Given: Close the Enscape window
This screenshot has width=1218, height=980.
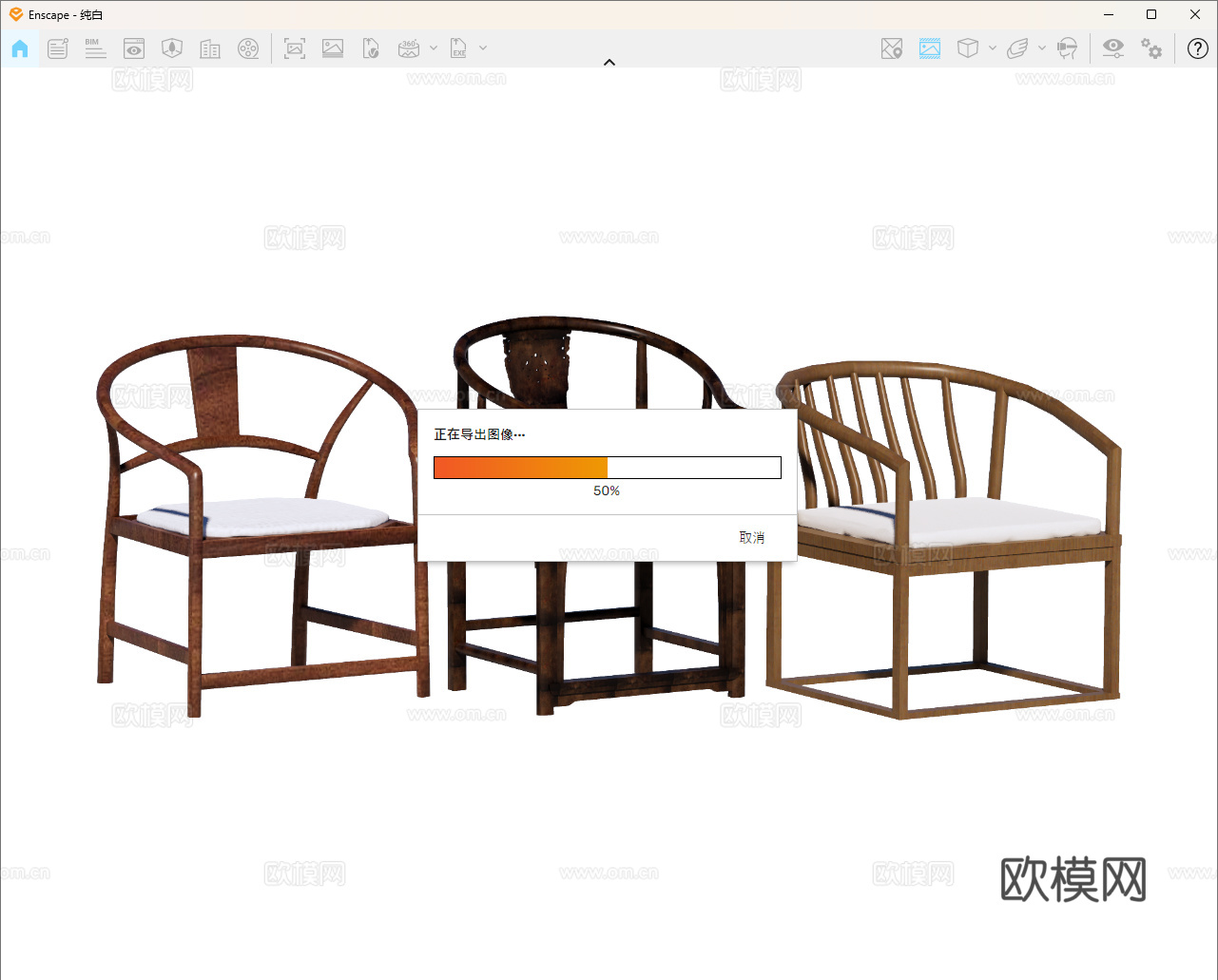Looking at the screenshot, I should (x=1195, y=14).
